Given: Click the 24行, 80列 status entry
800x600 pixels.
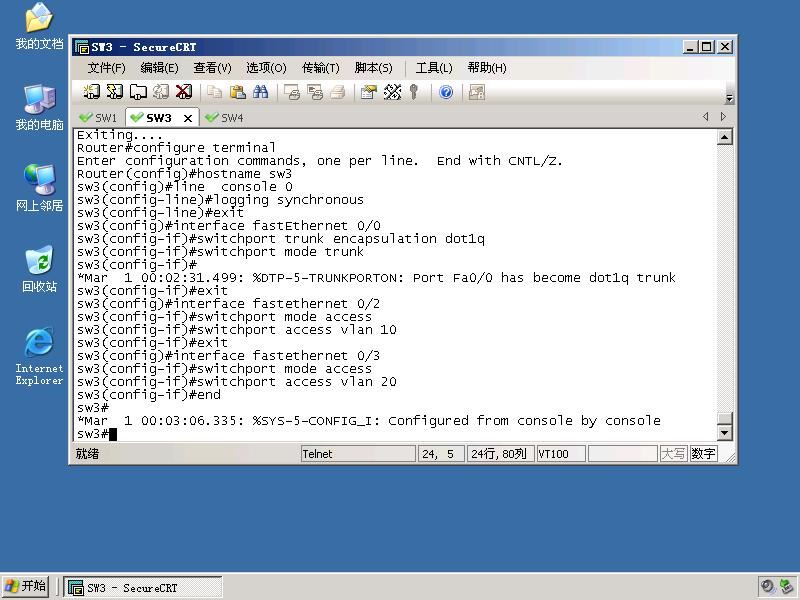Looking at the screenshot, I should [499, 454].
